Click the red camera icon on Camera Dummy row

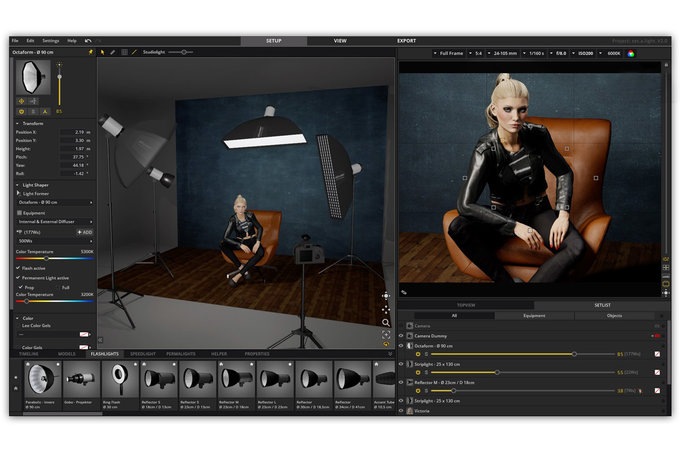pos(656,336)
